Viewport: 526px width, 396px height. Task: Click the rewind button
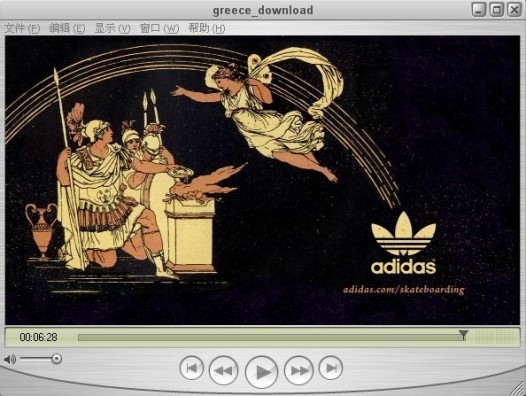(223, 371)
